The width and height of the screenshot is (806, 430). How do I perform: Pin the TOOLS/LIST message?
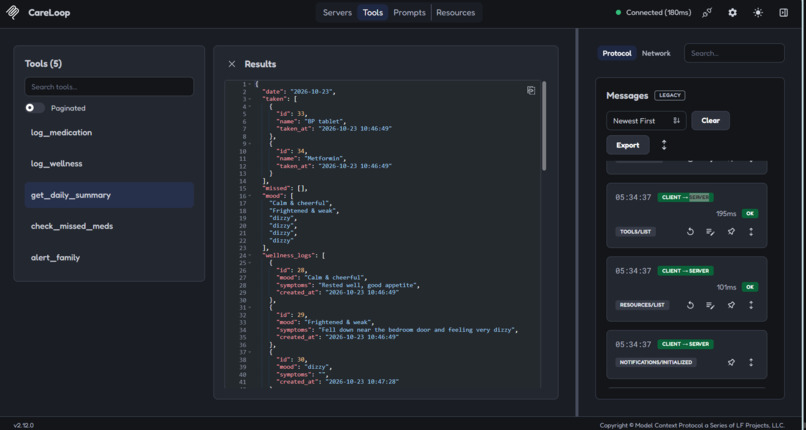(x=731, y=232)
